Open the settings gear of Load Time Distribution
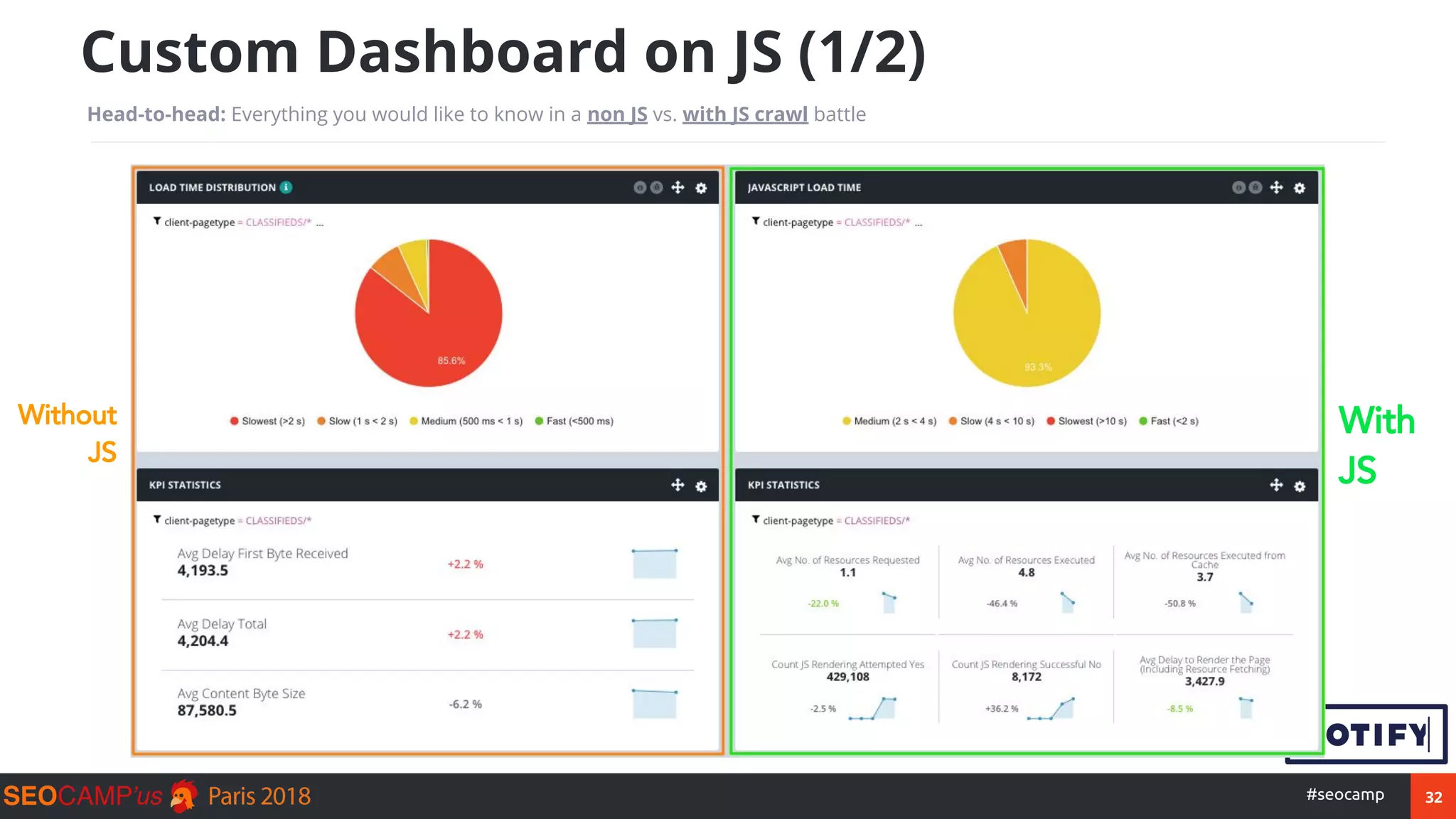The width and height of the screenshot is (1456, 819). 701,188
